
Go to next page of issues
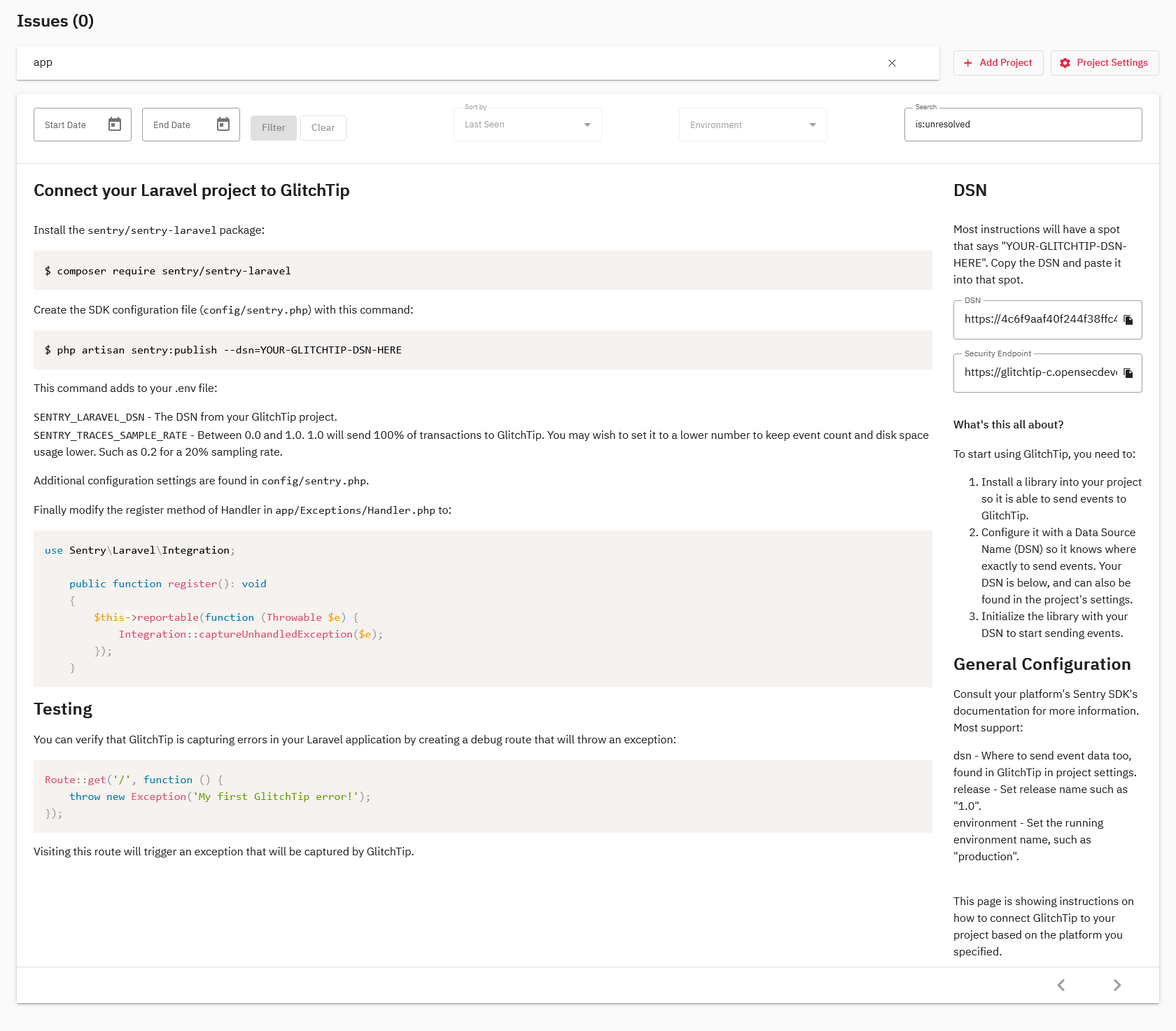[1117, 986]
